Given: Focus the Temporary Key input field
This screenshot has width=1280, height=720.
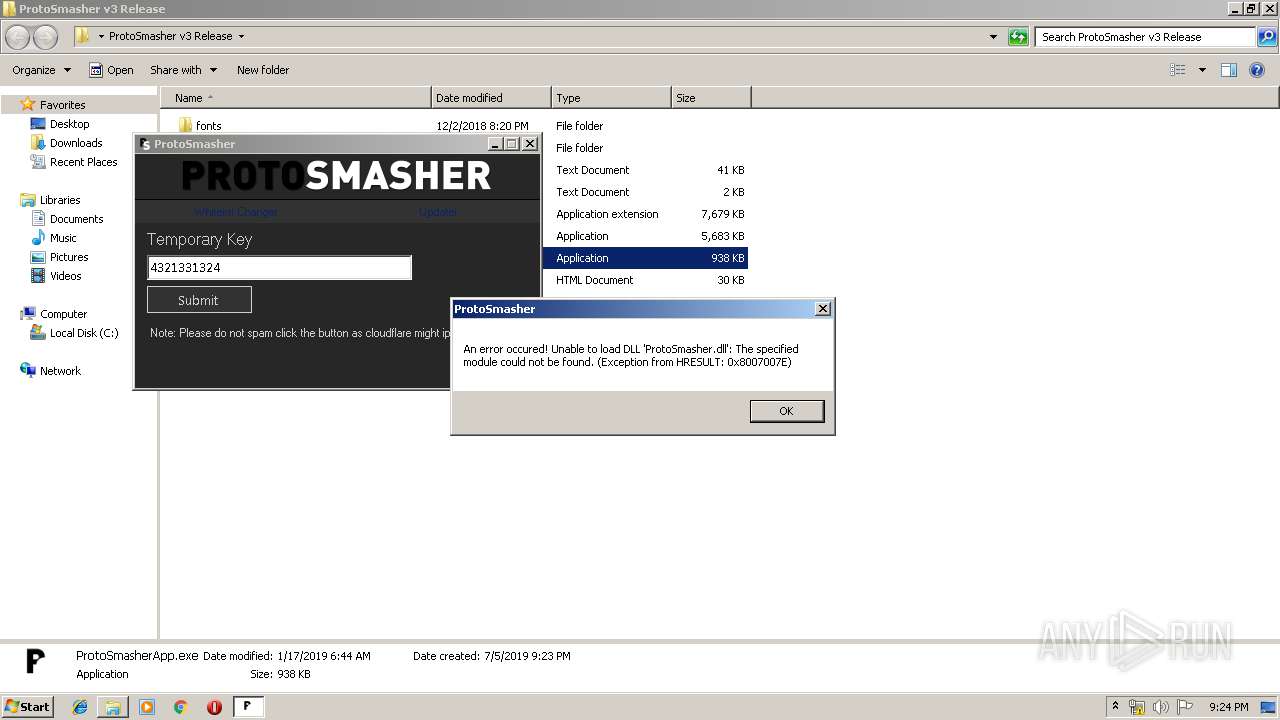Looking at the screenshot, I should tap(279, 267).
